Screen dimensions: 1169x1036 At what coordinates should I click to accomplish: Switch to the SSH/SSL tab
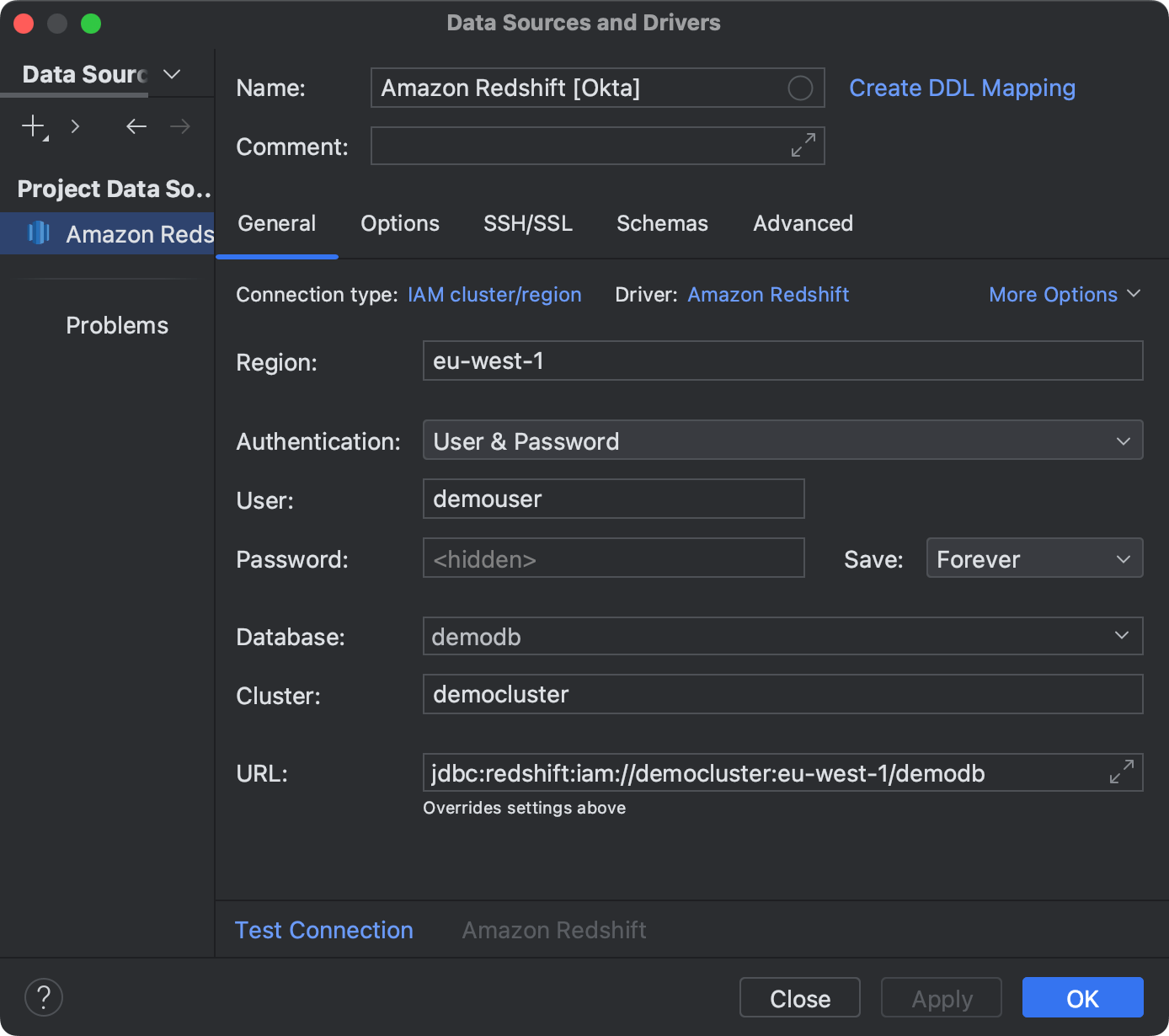tap(527, 223)
